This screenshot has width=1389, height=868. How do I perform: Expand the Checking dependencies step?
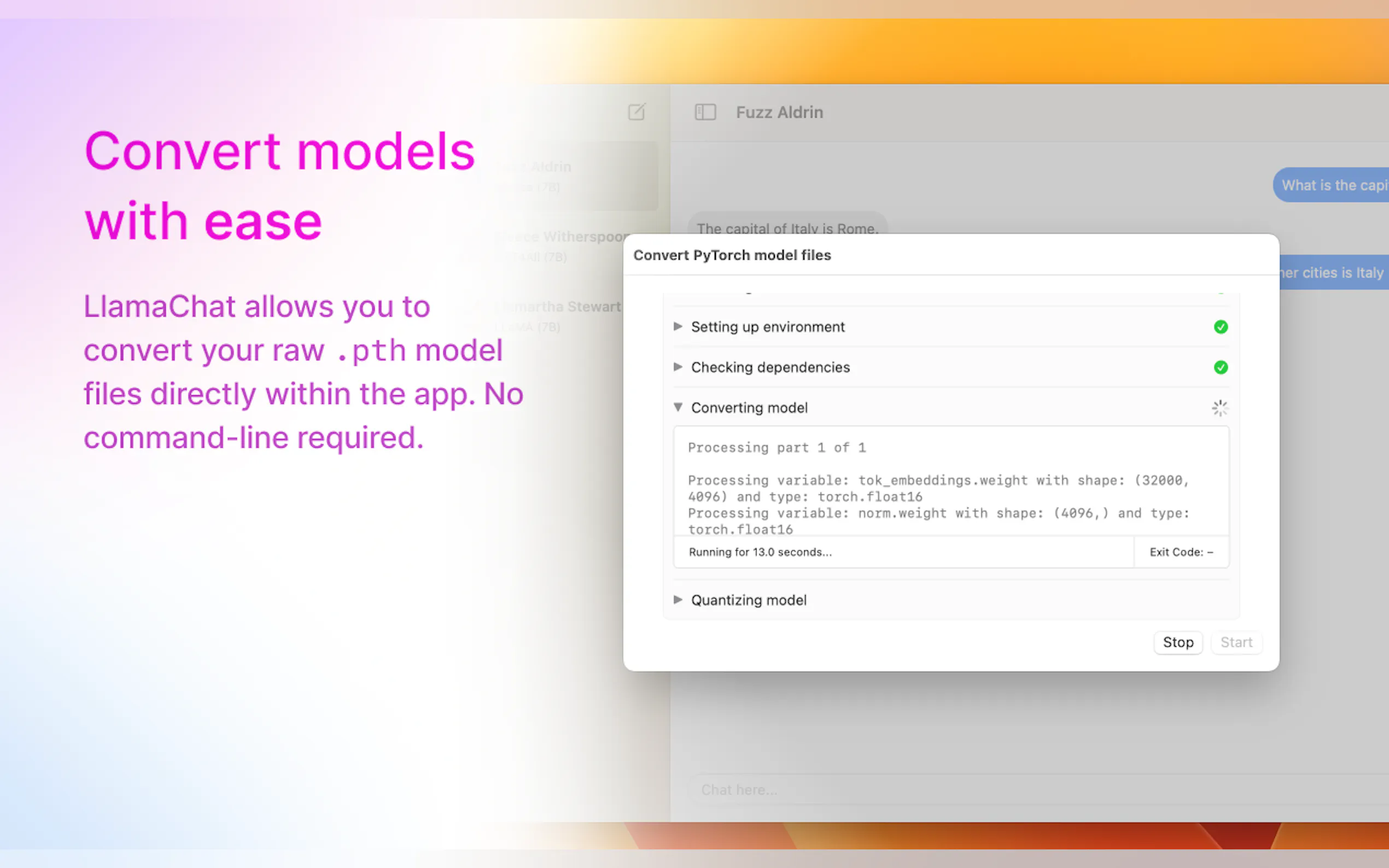pyautogui.click(x=678, y=367)
